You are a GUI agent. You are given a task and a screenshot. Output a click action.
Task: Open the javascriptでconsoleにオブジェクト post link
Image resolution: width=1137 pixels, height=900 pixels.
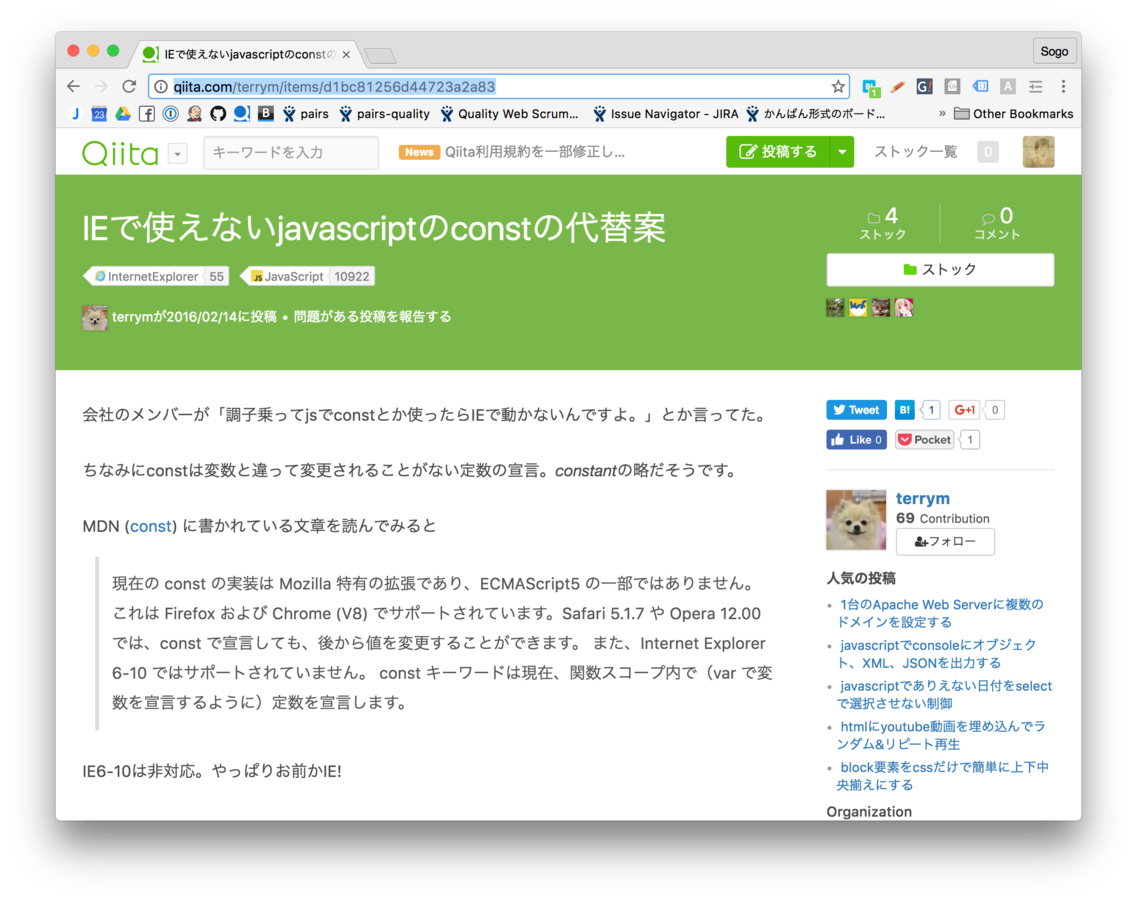tap(938, 653)
